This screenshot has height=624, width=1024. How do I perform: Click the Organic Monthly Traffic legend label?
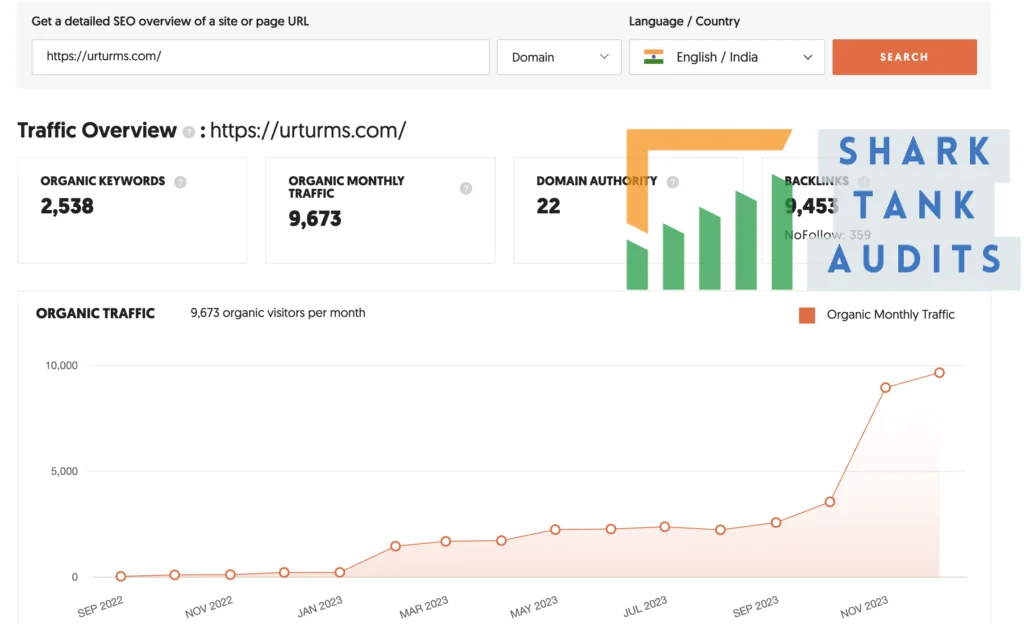tap(890, 315)
